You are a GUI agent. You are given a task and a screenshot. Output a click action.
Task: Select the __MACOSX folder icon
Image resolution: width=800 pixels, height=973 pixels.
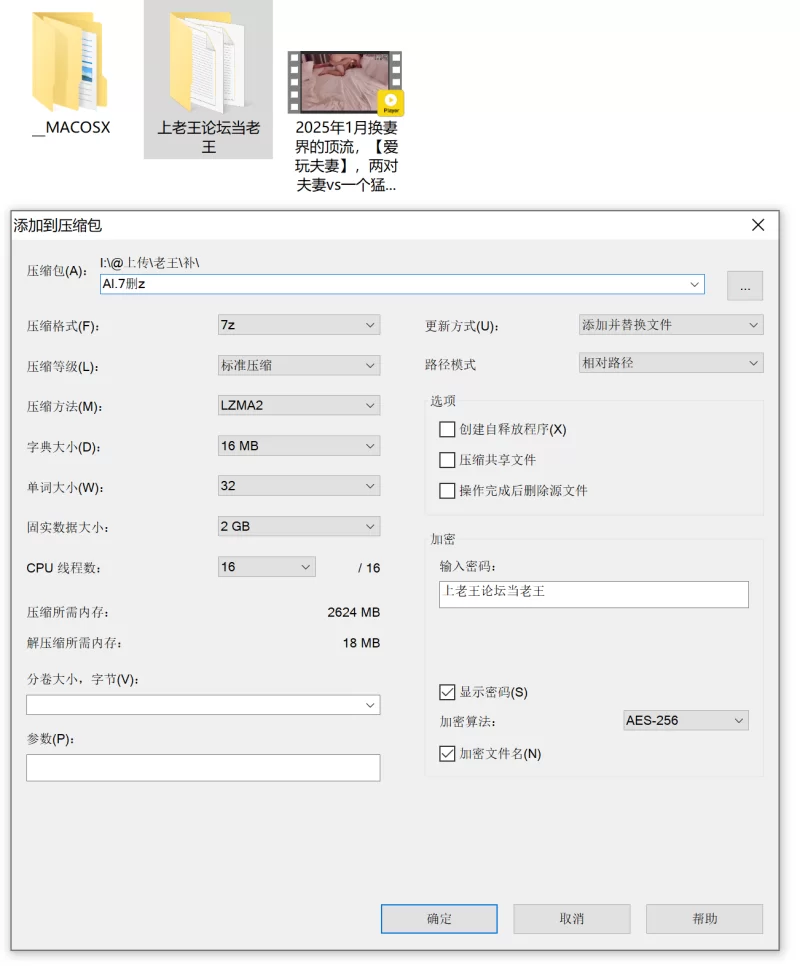pos(70,62)
